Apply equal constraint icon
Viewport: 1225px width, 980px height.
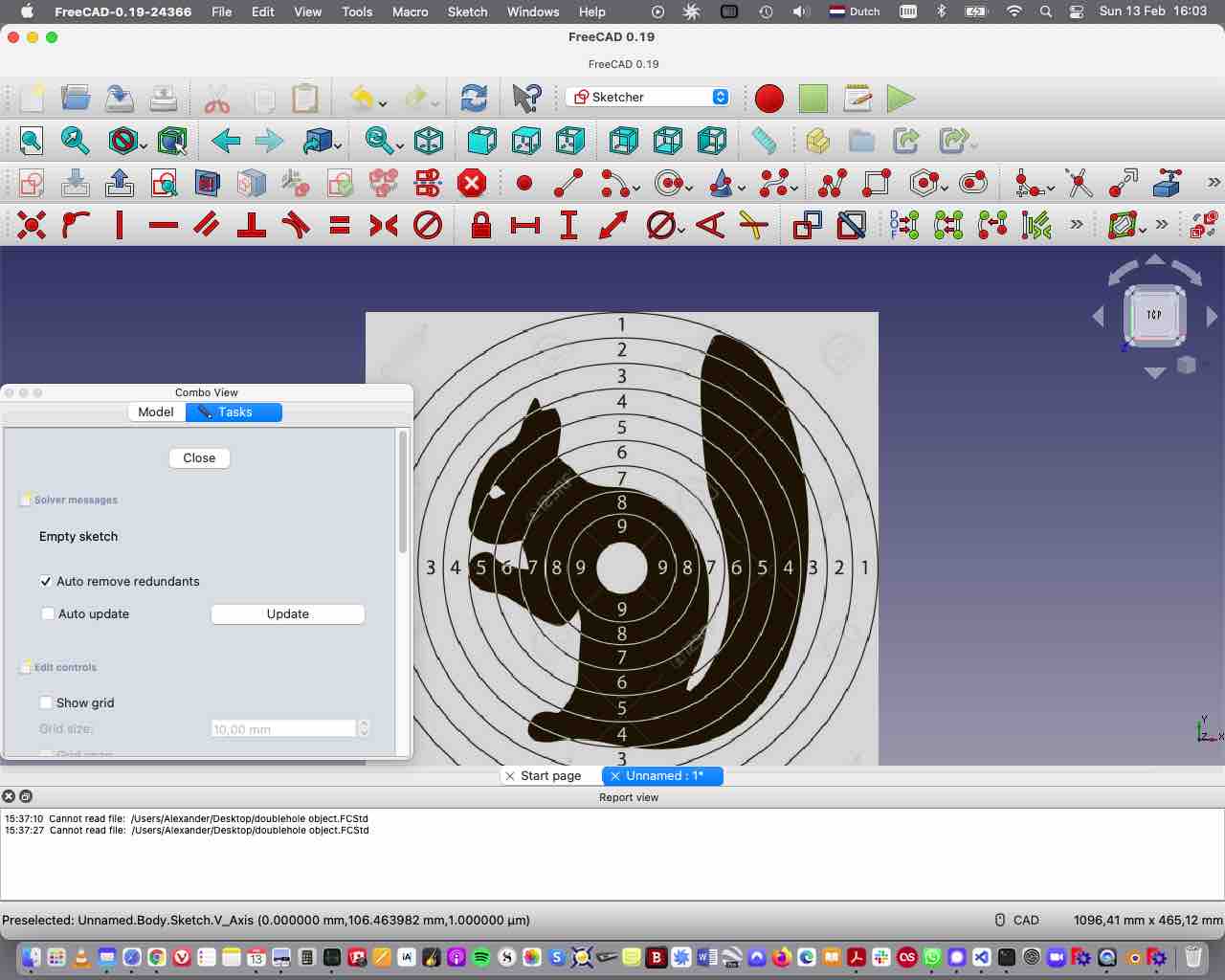pyautogui.click(x=340, y=226)
